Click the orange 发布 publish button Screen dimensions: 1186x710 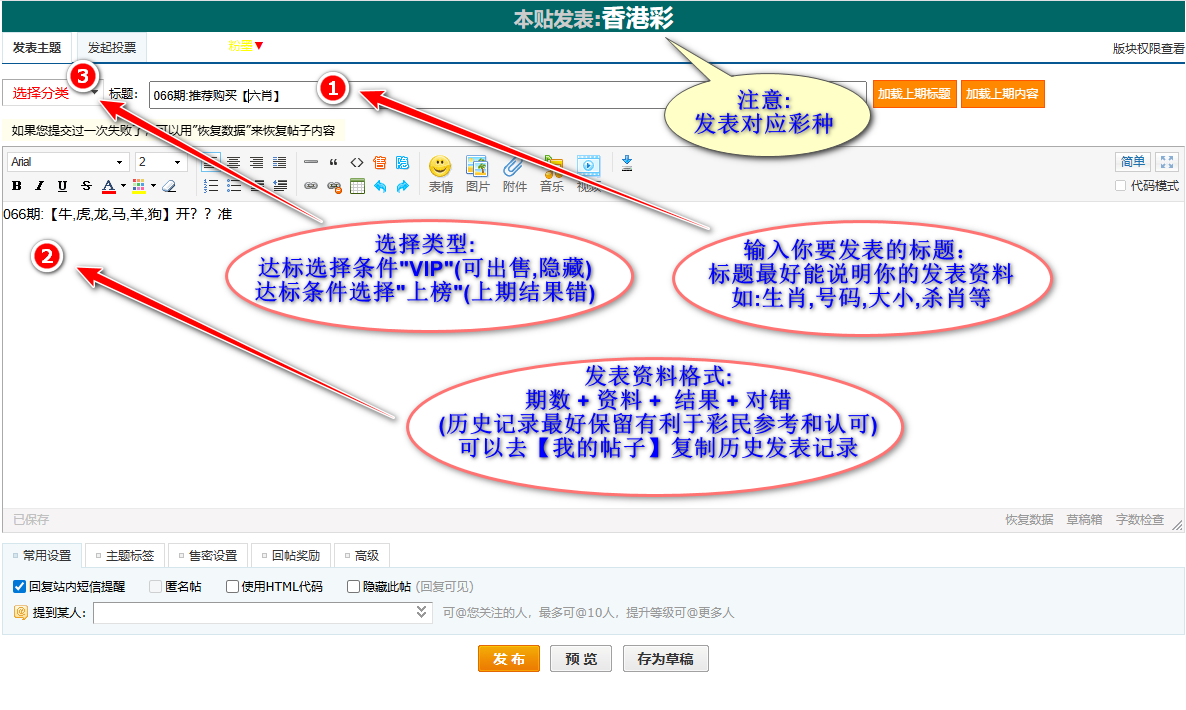(508, 659)
